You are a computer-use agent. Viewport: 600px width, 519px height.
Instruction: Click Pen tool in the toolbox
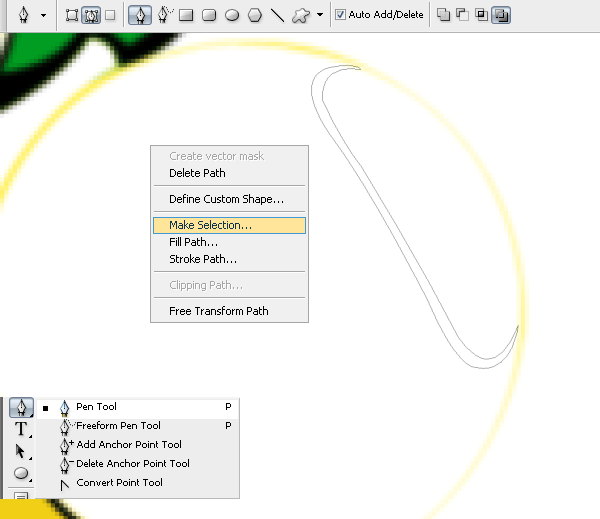(x=21, y=407)
